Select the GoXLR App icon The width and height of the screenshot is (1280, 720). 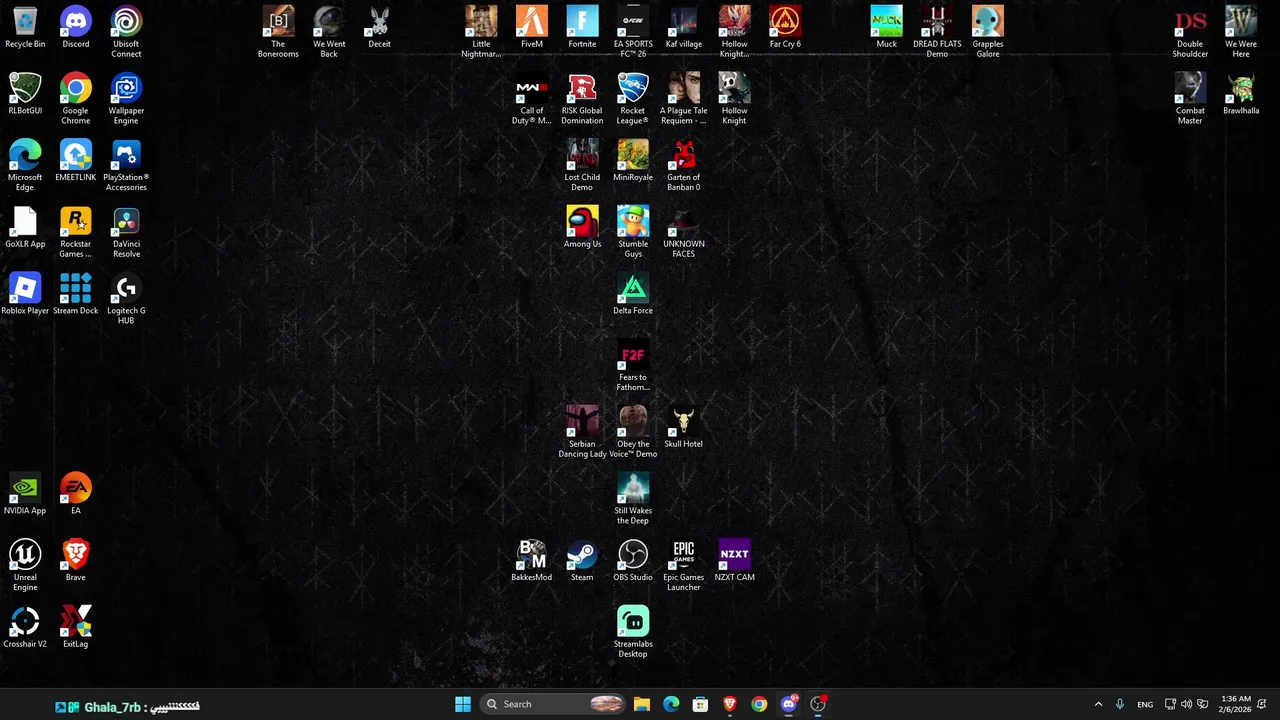click(x=25, y=228)
